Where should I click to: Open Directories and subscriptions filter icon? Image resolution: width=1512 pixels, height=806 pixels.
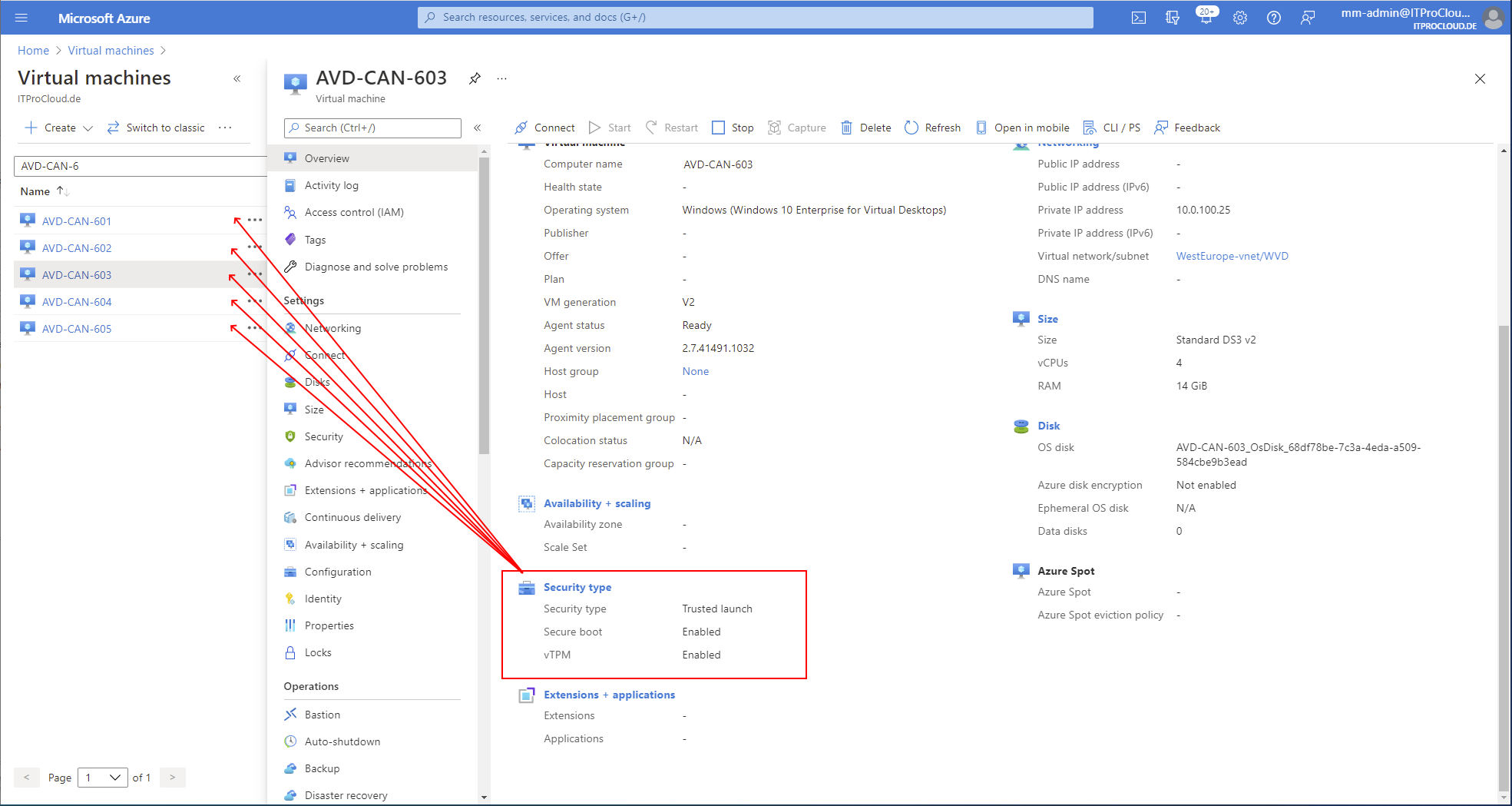(1173, 18)
